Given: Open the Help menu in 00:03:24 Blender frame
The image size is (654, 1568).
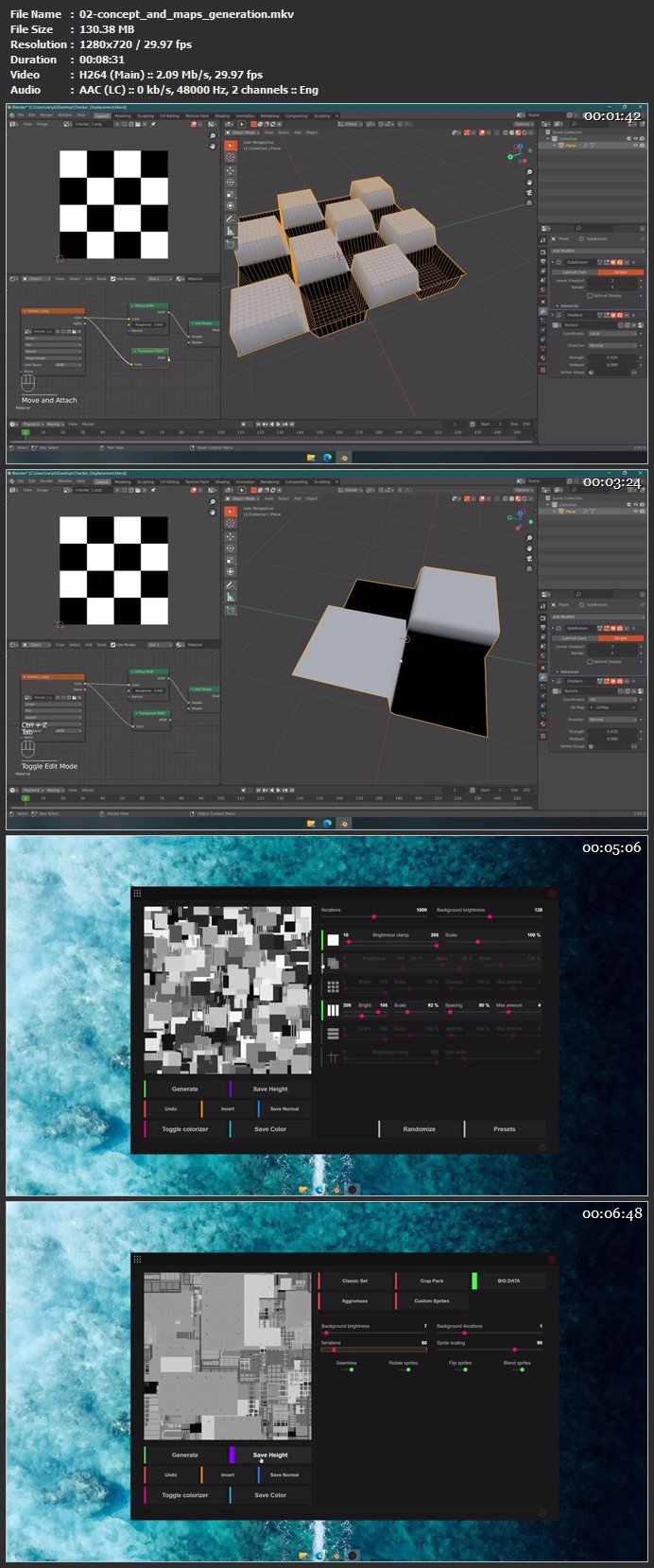Looking at the screenshot, I should tap(80, 481).
